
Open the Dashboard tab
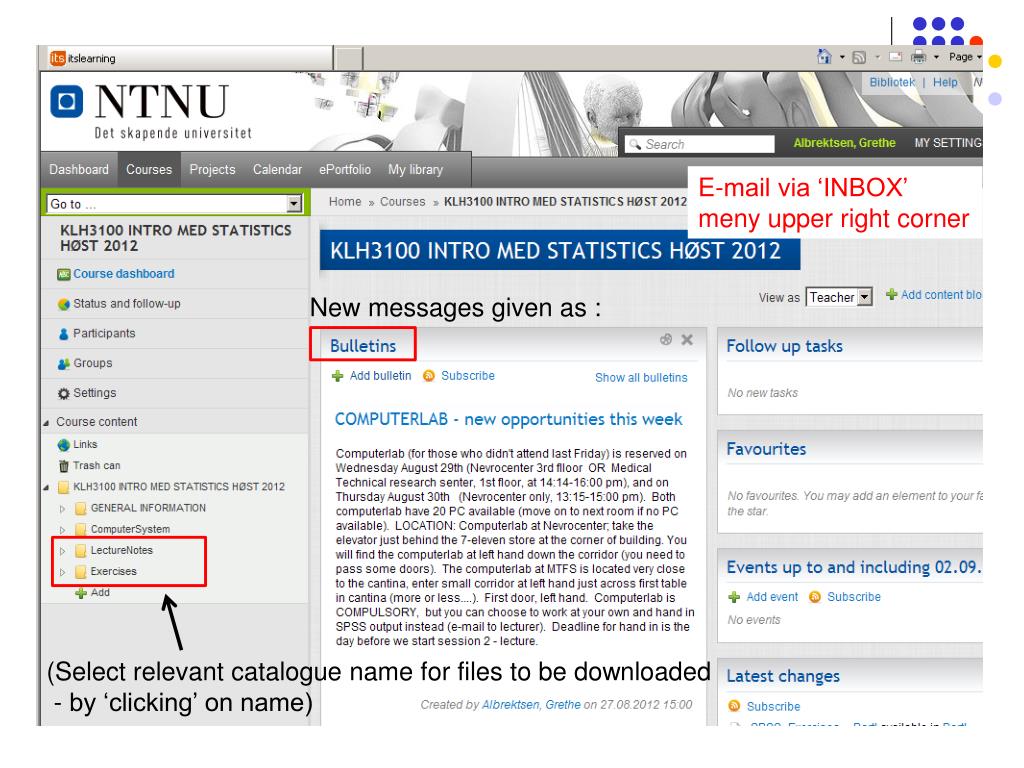click(x=79, y=170)
